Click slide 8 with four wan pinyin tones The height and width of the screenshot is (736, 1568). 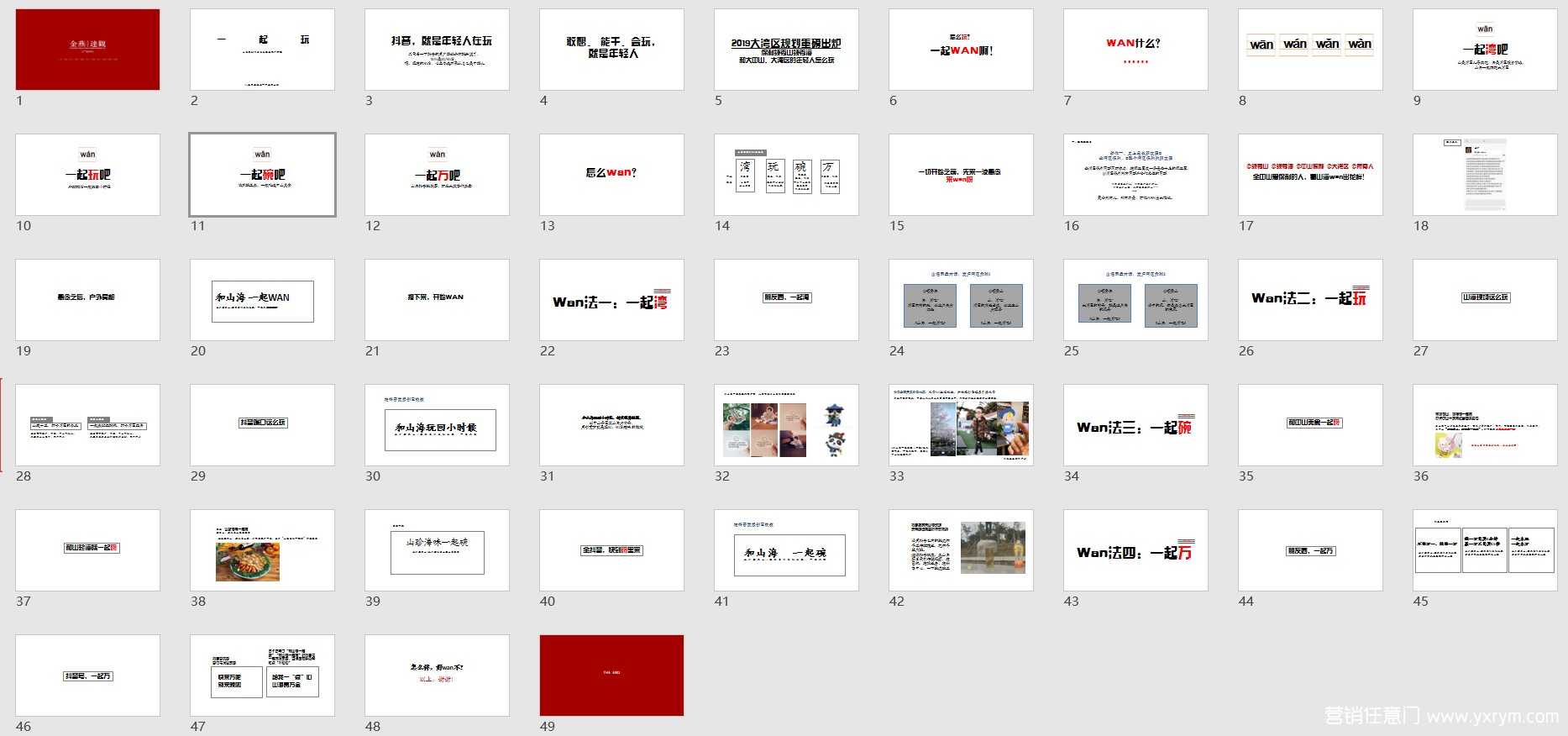pos(1310,50)
